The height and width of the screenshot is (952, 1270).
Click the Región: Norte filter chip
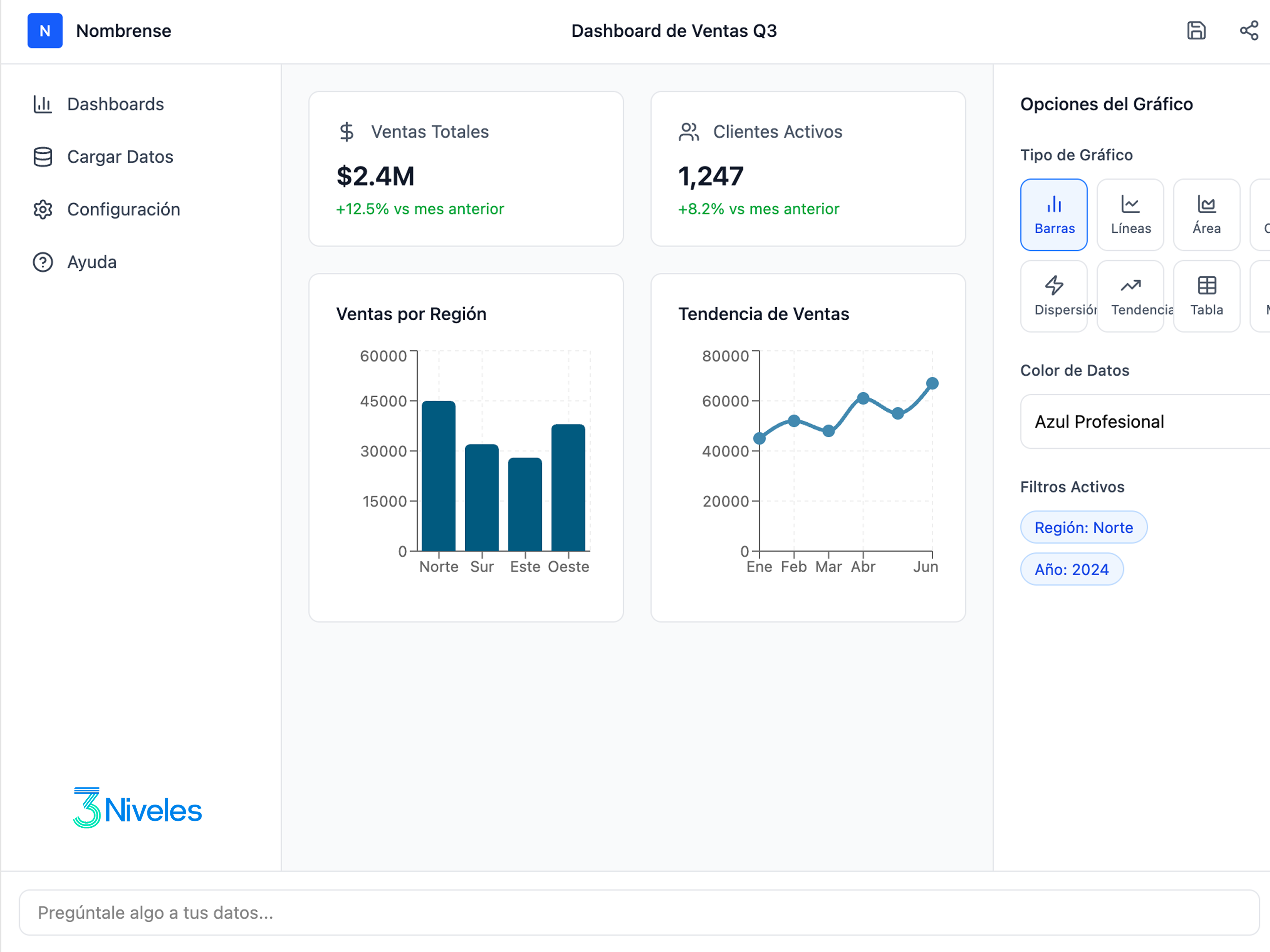1083,527
